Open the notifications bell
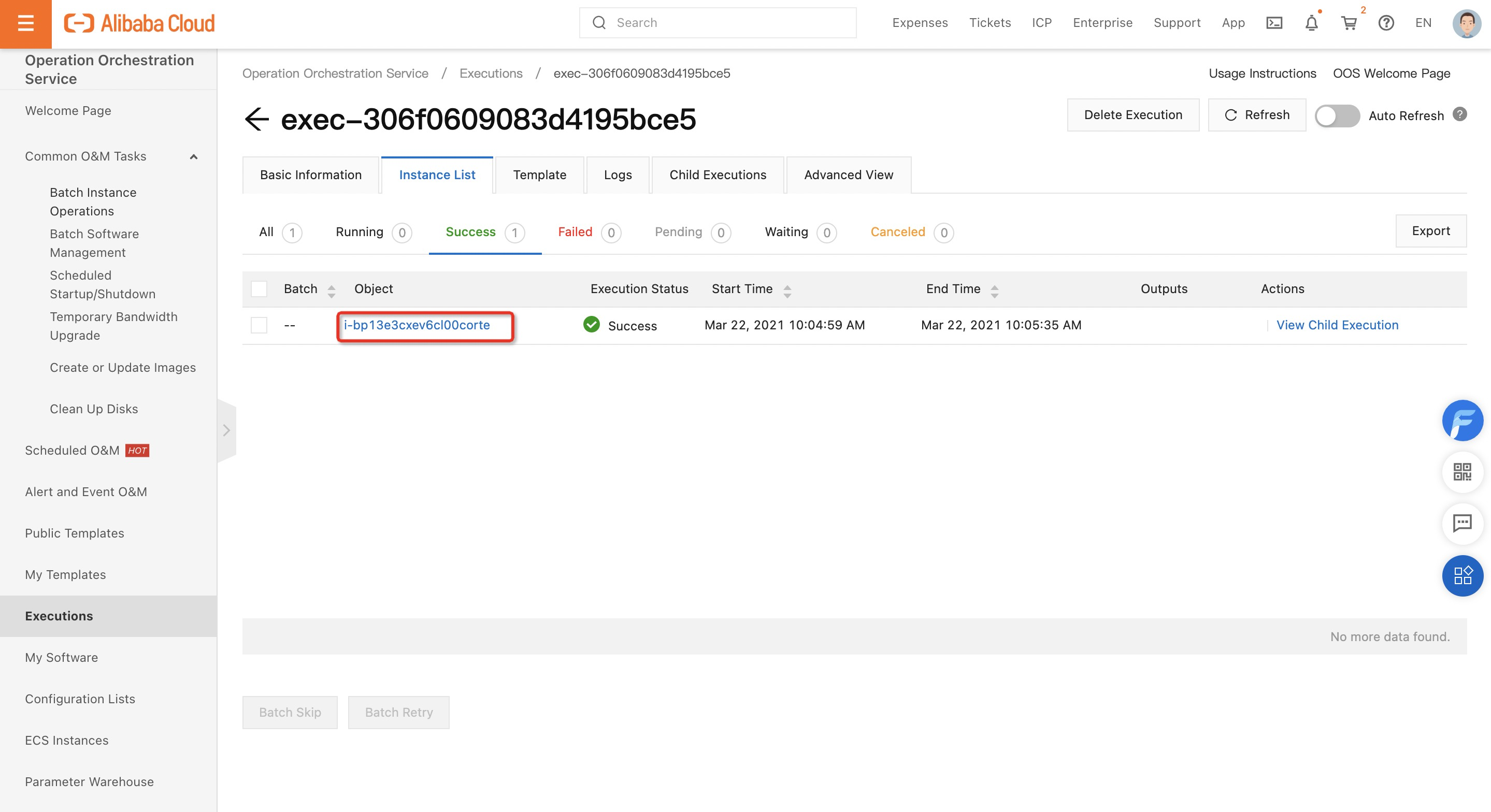The width and height of the screenshot is (1491, 812). click(x=1312, y=23)
